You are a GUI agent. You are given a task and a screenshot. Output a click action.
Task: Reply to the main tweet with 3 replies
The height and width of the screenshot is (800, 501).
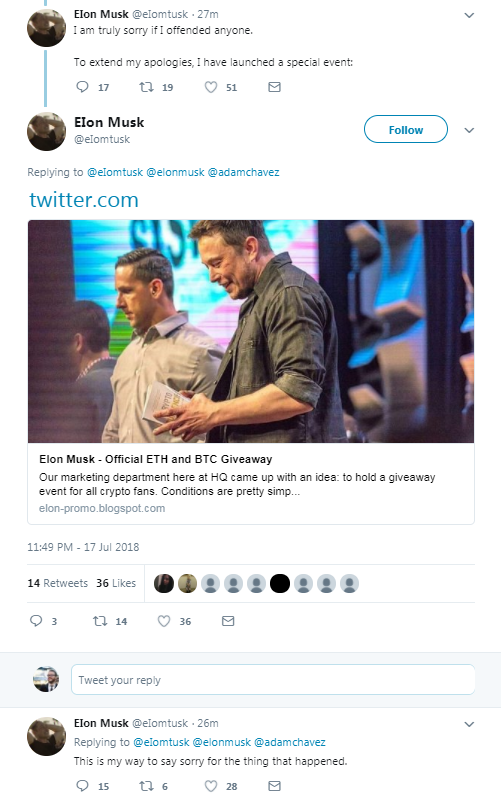tap(36, 620)
